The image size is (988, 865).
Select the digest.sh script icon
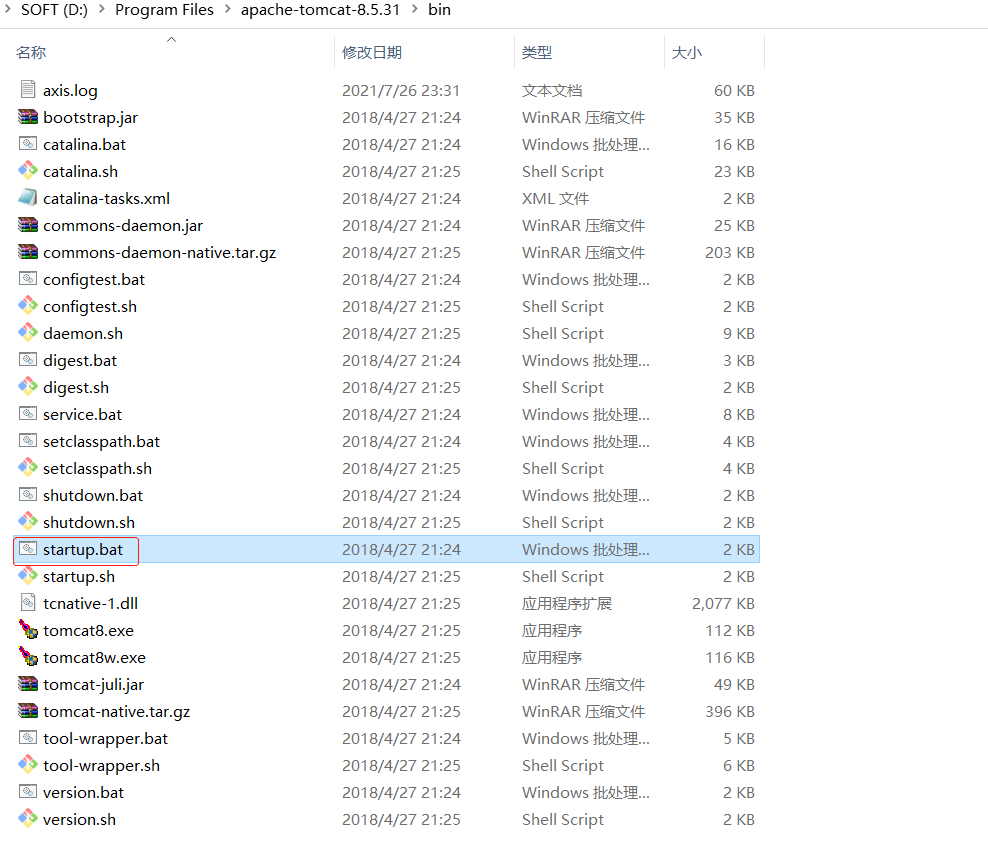(28, 386)
